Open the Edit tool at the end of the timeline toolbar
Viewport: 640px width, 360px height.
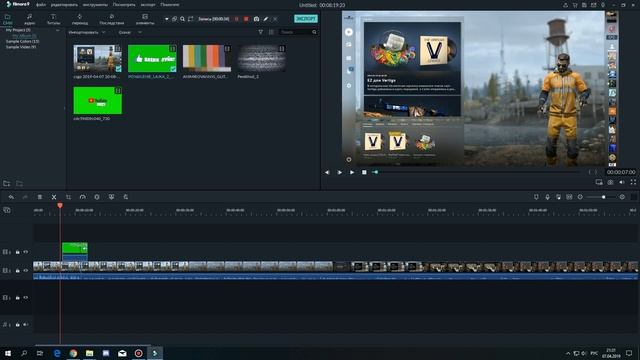(x=125, y=197)
